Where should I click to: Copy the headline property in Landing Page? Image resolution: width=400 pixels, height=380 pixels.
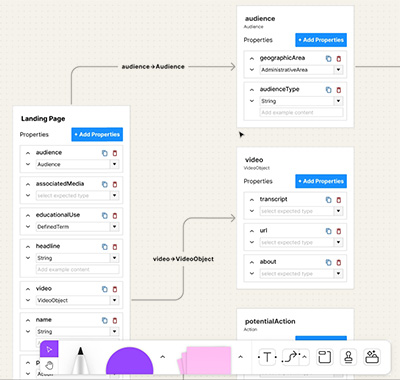coord(105,247)
